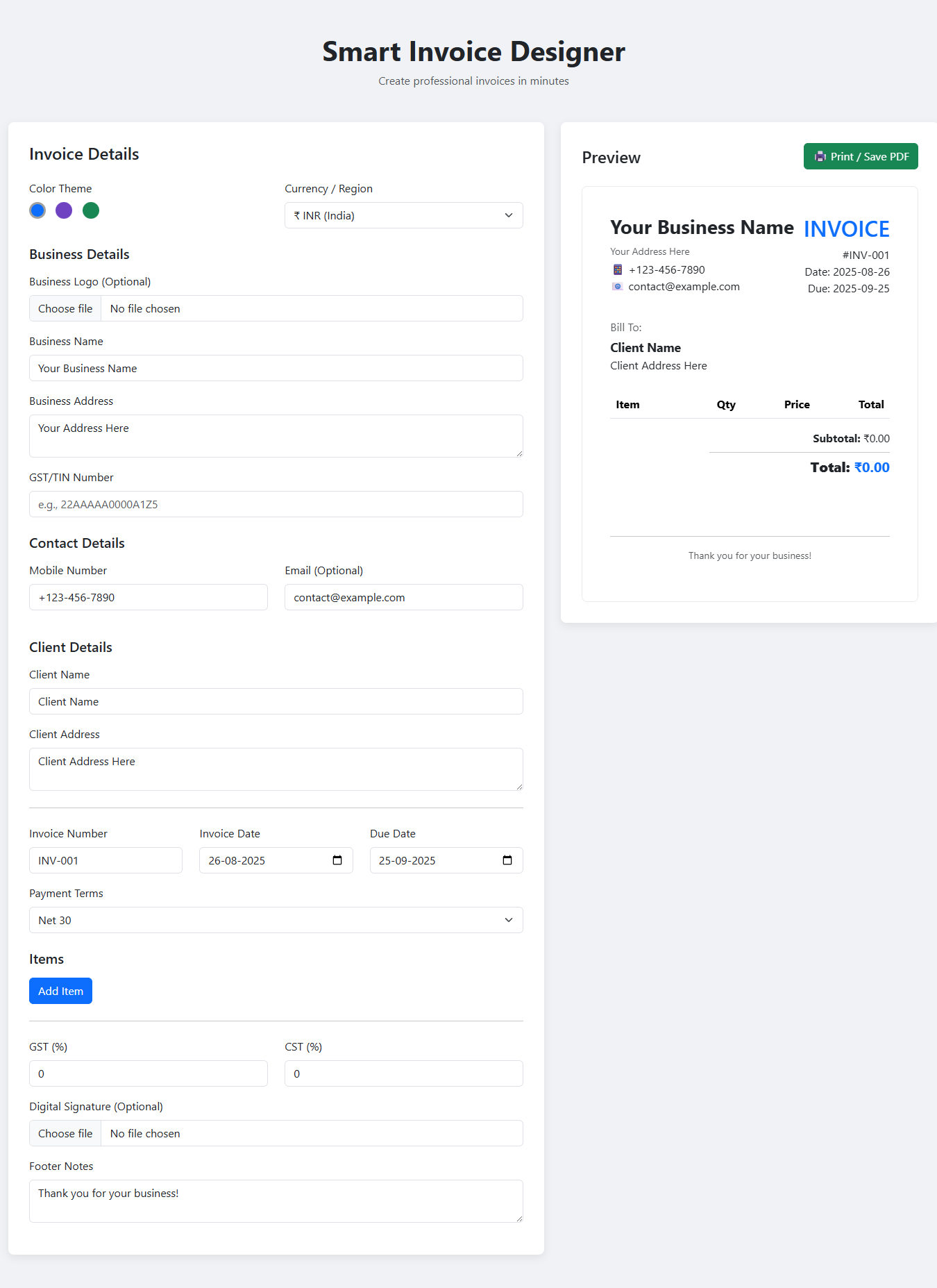Image resolution: width=937 pixels, height=1288 pixels.
Task: Click the GST (%) input
Action: (149, 1073)
